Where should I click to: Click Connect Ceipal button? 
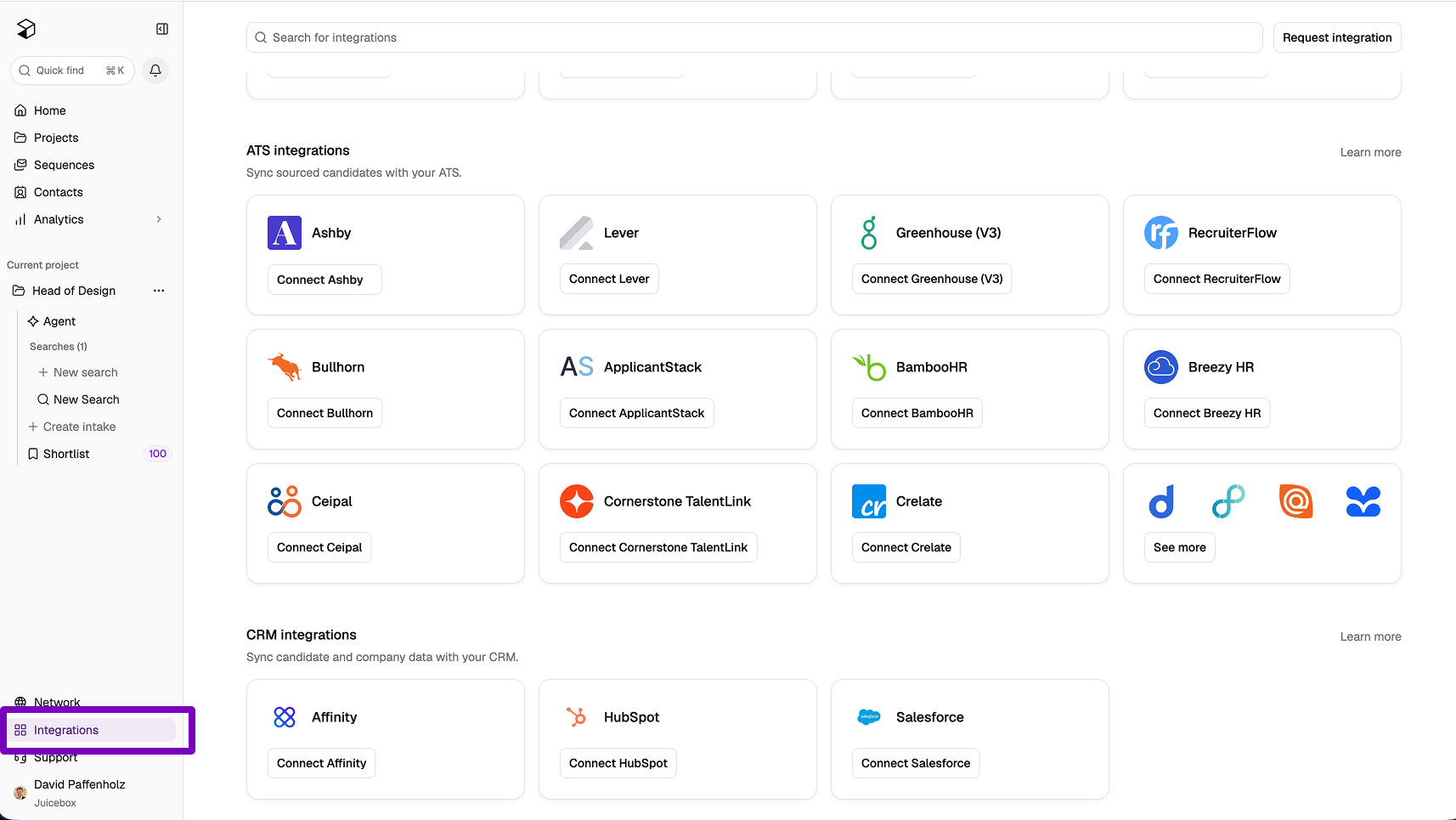pyautogui.click(x=319, y=547)
